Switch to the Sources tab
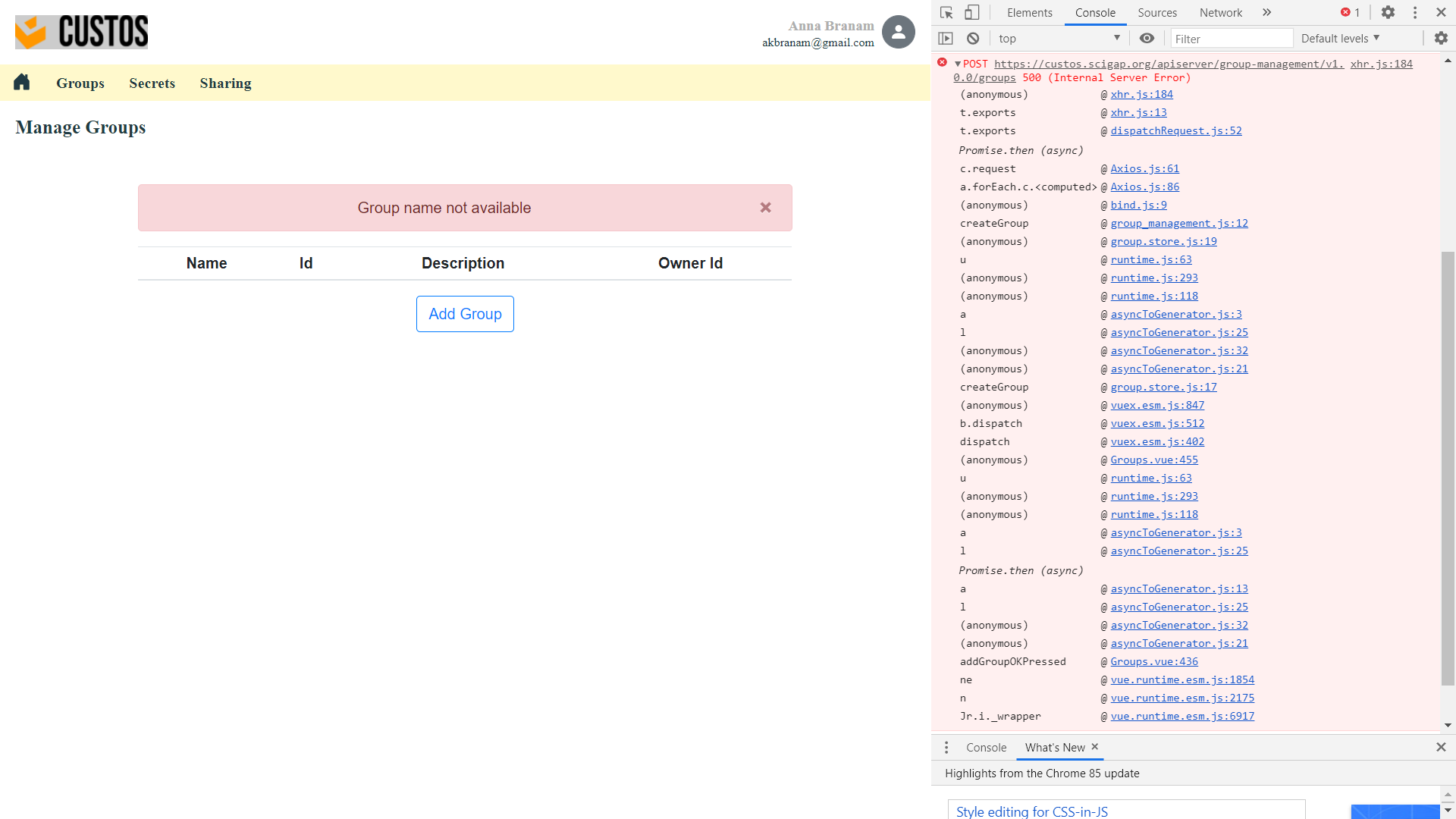This screenshot has width=1456, height=819. pos(1157,13)
